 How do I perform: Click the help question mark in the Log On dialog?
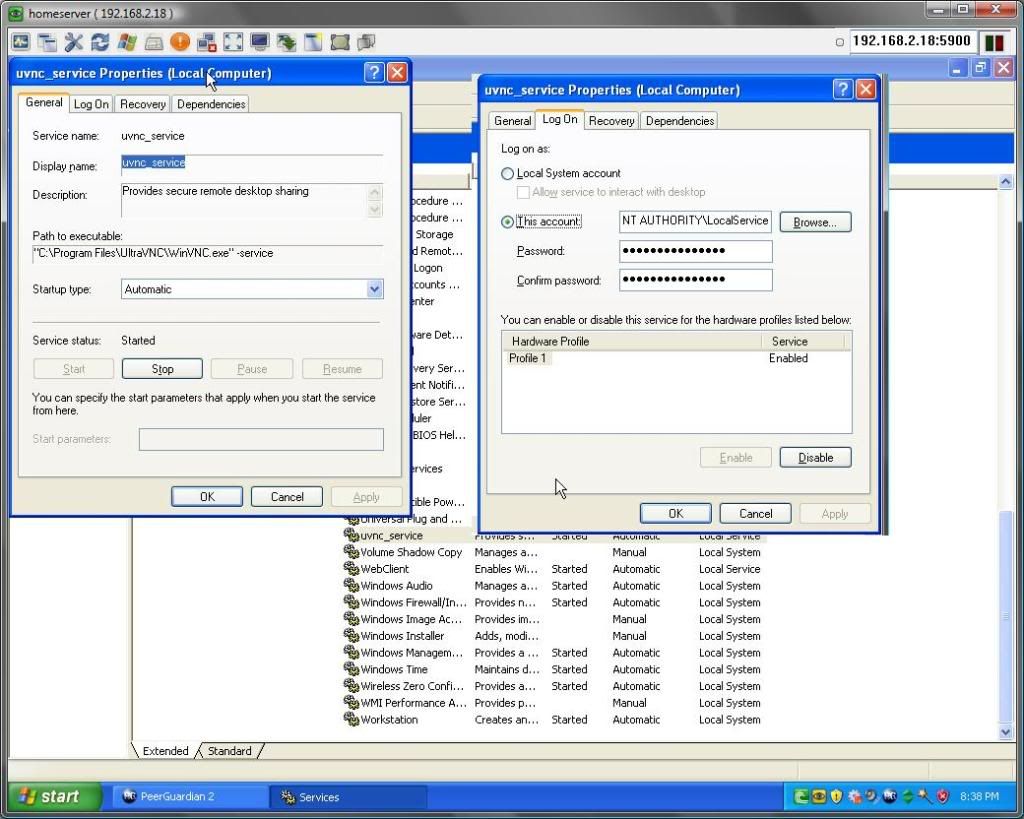pyautogui.click(x=842, y=89)
